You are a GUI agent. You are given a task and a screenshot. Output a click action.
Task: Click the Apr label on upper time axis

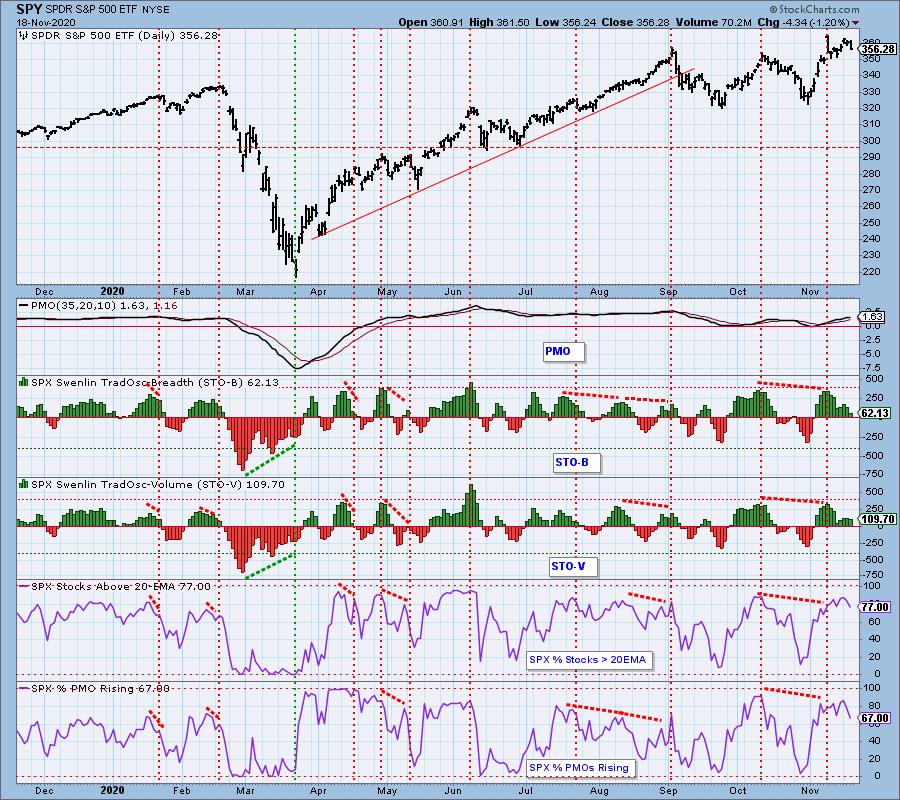tap(318, 292)
